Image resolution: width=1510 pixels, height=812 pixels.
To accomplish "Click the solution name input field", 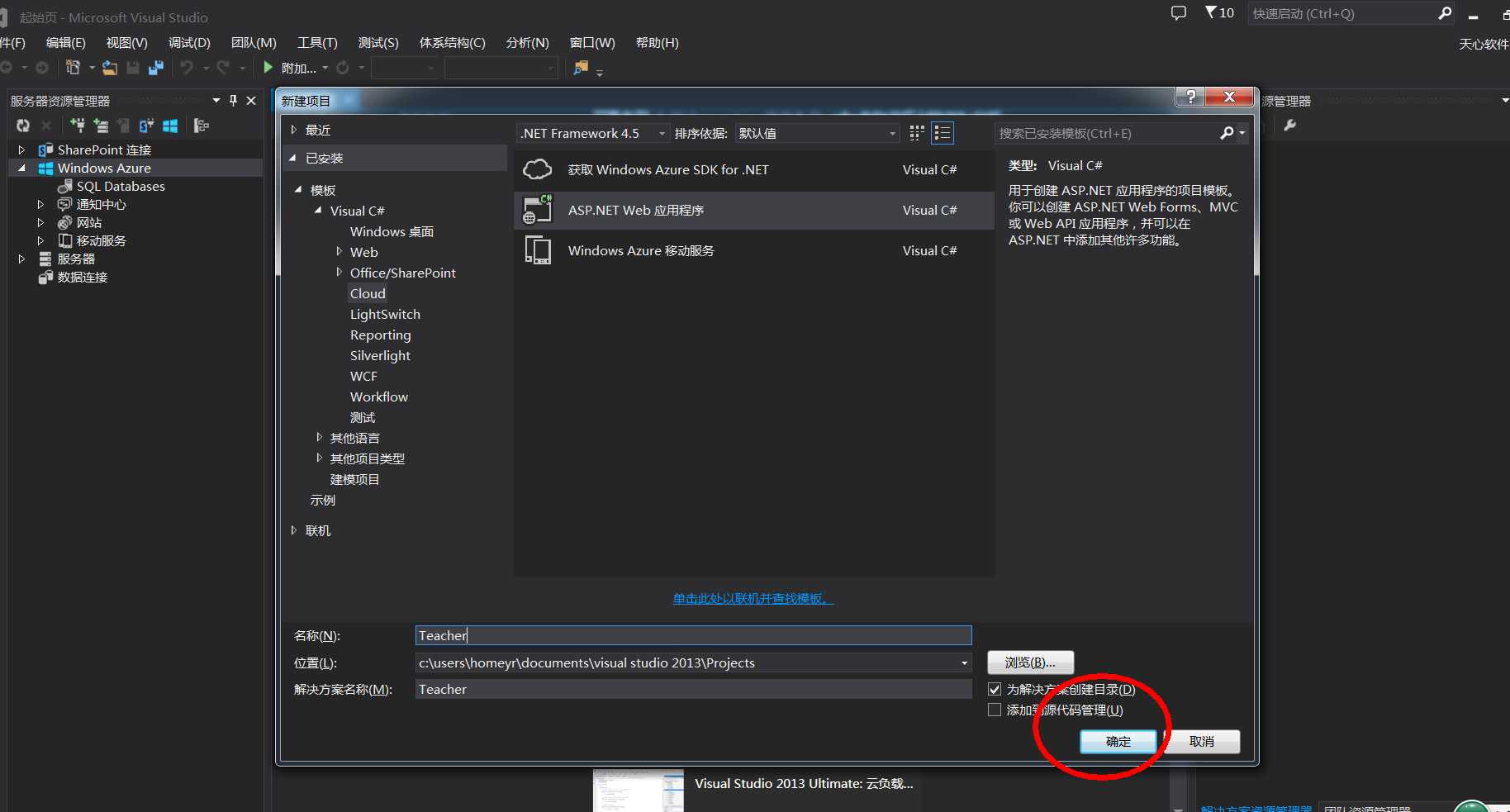I will click(693, 689).
